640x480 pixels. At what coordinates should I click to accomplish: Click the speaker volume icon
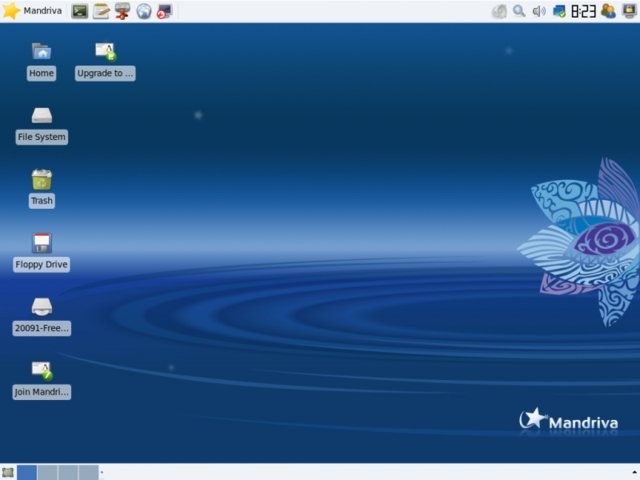point(539,11)
